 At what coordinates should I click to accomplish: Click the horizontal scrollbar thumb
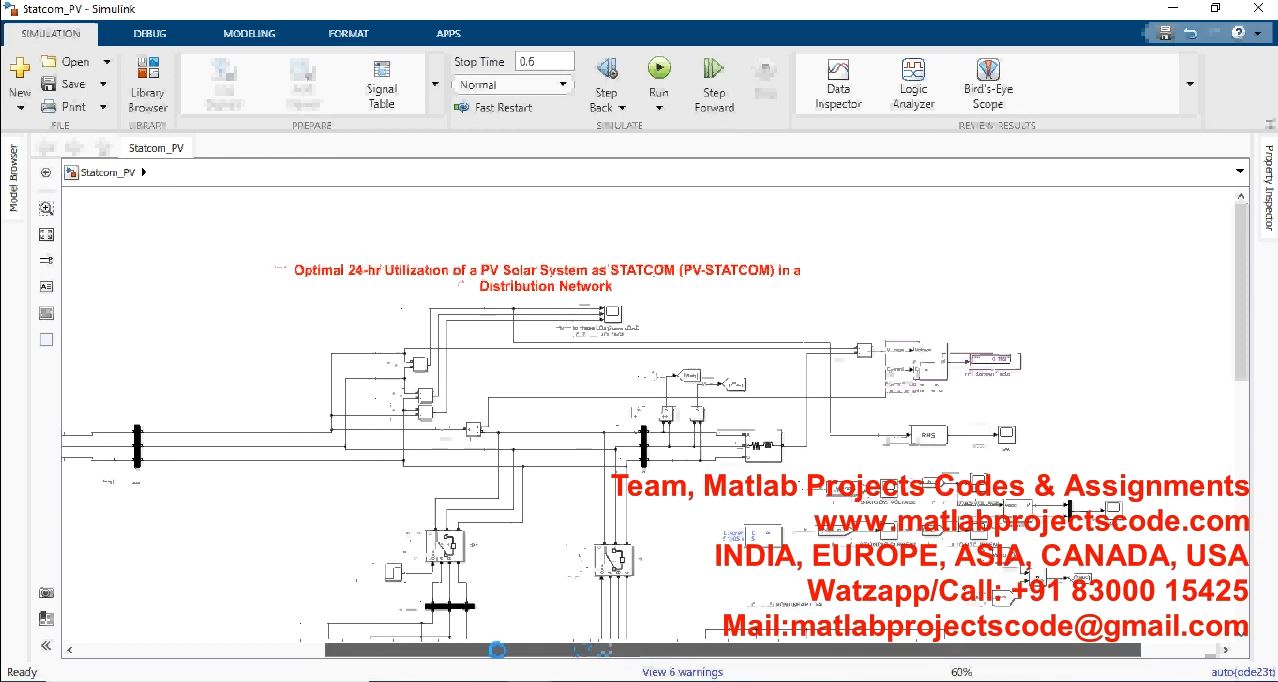[x=732, y=650]
